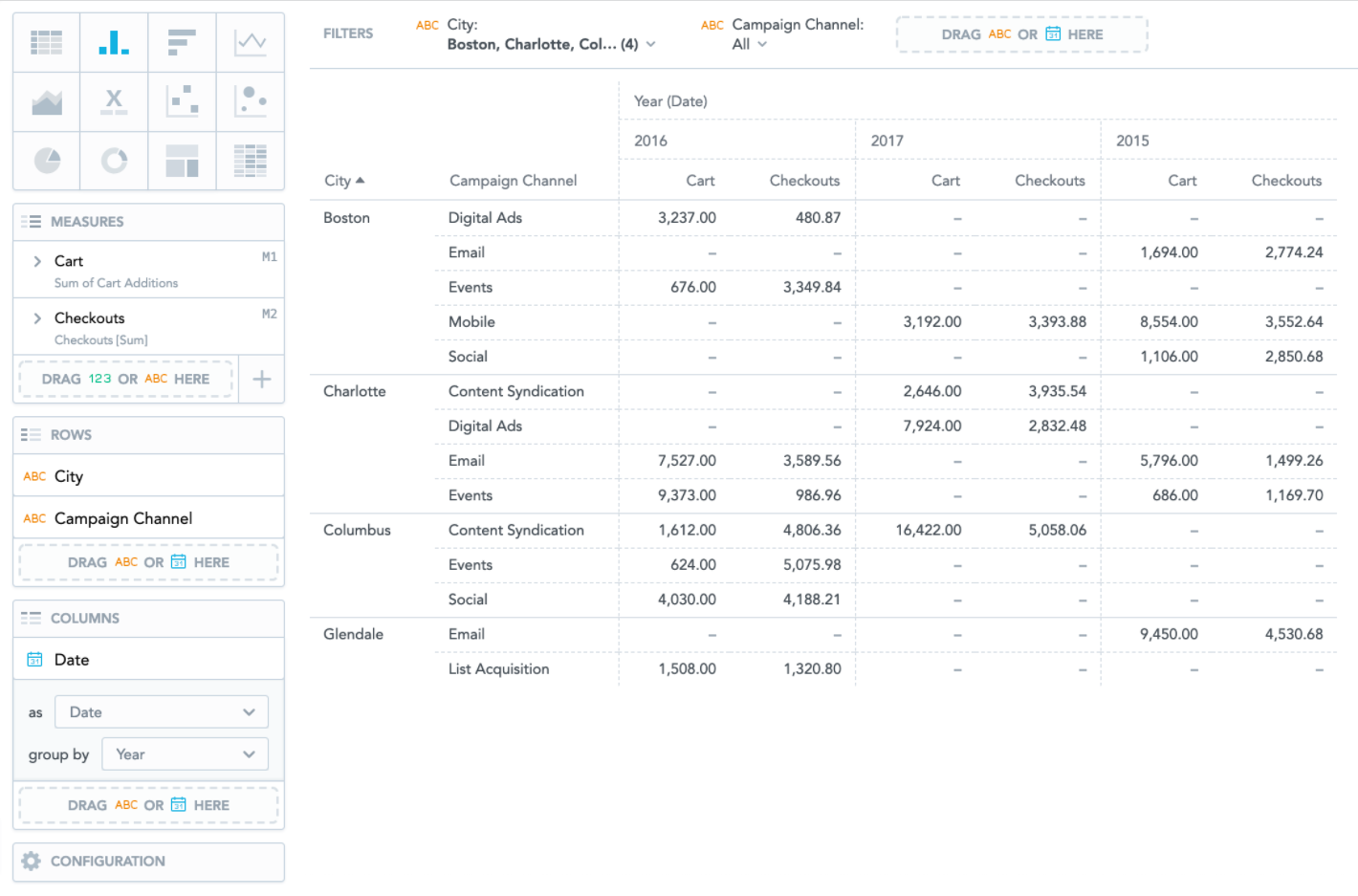Click the plus button to add a measure
1358x896 pixels.
[x=261, y=380]
